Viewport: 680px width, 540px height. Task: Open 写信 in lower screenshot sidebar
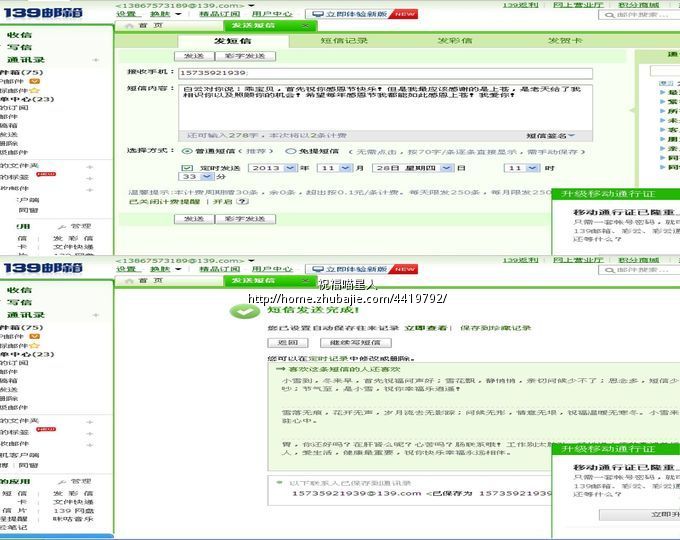(20, 302)
